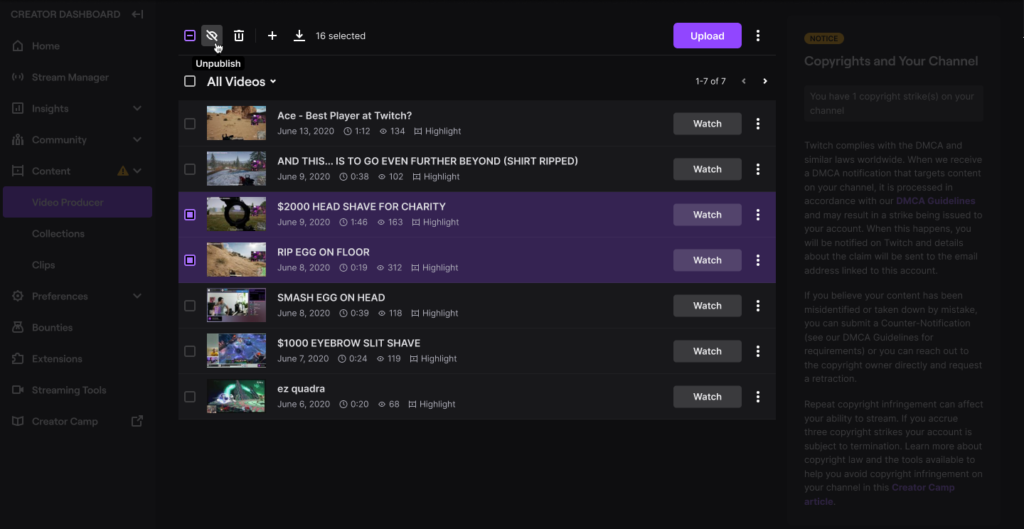Watch the Ace - Best Player video
The width and height of the screenshot is (1024, 529).
point(707,123)
